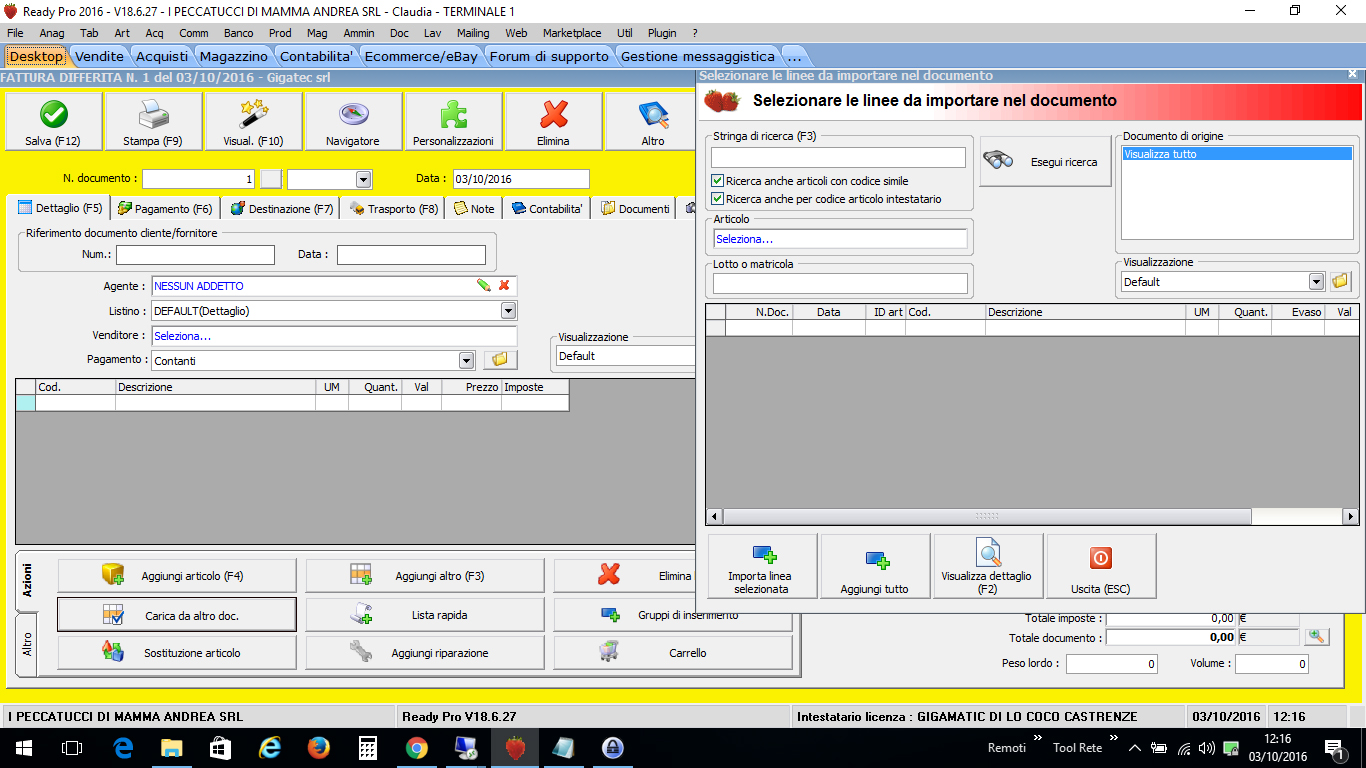Switch to Vendite top tab
1366x768 pixels.
[x=100, y=56]
